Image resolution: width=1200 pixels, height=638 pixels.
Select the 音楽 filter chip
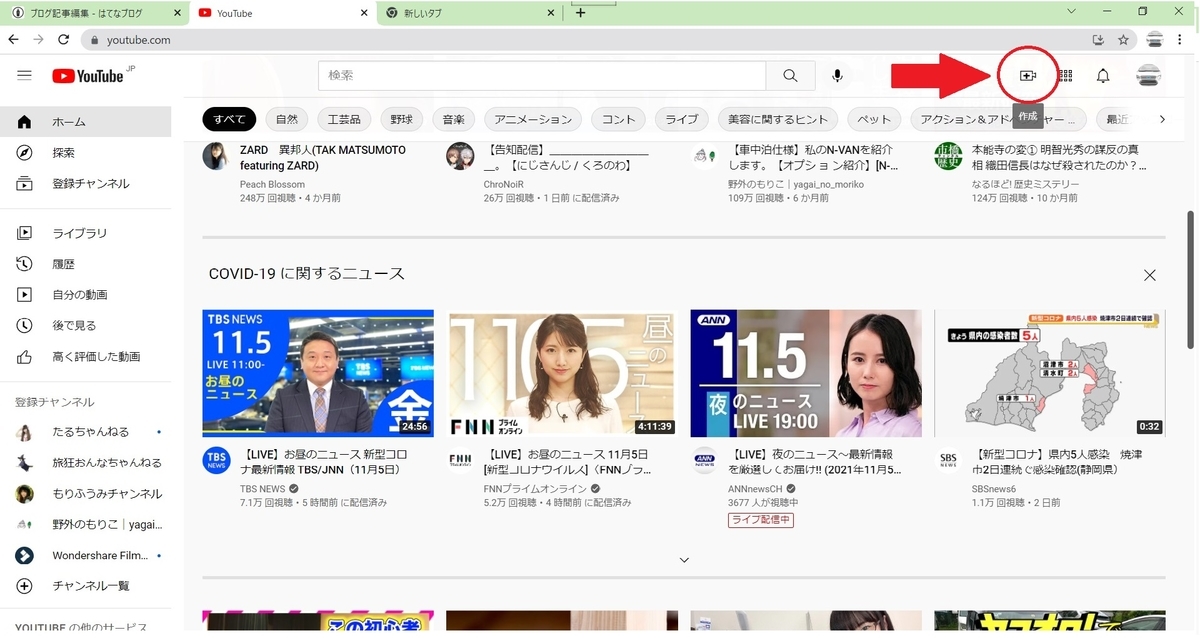pyautogui.click(x=454, y=119)
